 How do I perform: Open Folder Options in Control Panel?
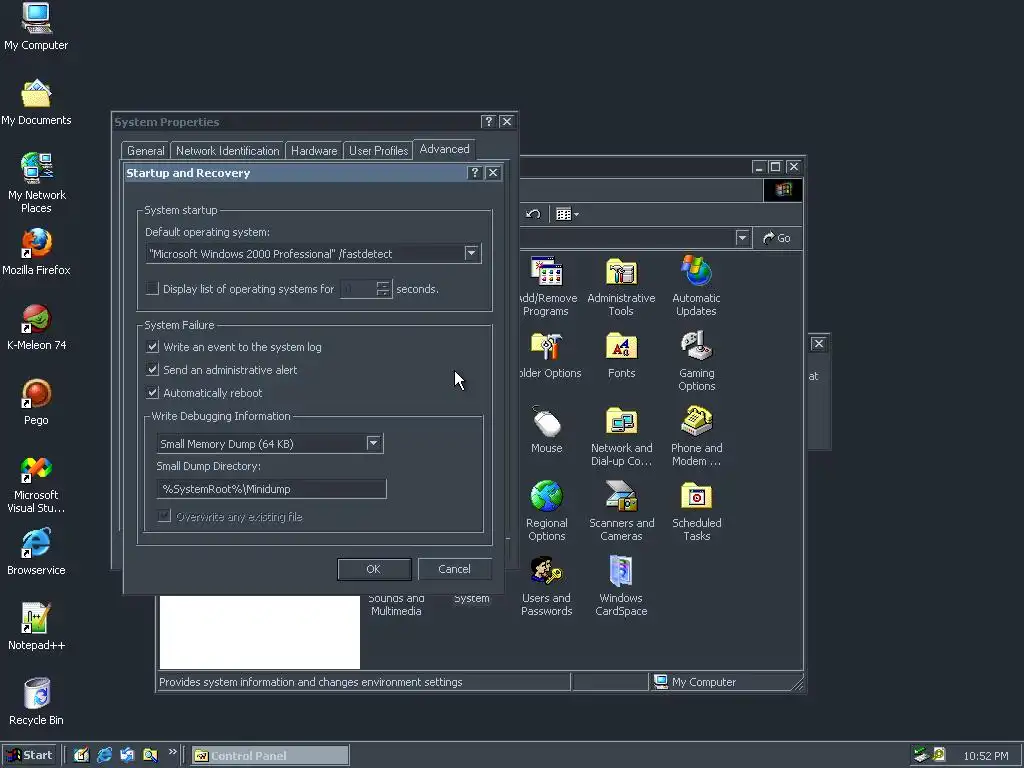point(549,355)
